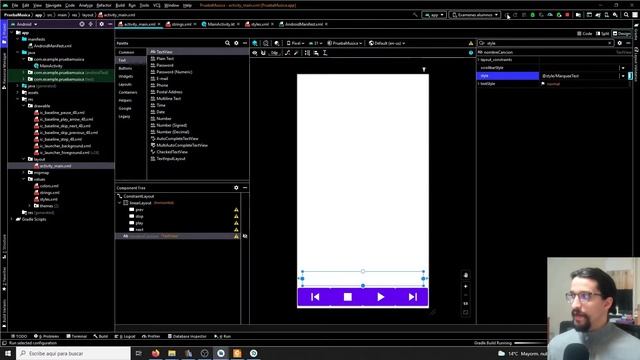Click the red stop button in main toolbar
The width and height of the screenshot is (640, 360).
click(567, 15)
